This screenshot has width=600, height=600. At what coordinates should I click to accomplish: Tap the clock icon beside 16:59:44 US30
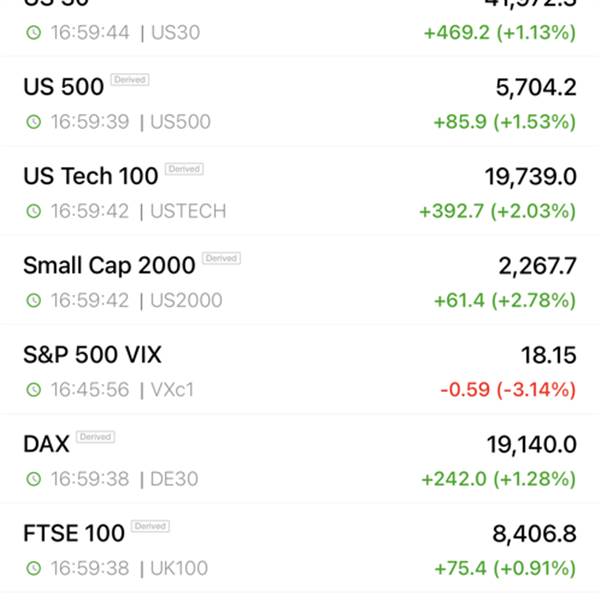pos(34,33)
